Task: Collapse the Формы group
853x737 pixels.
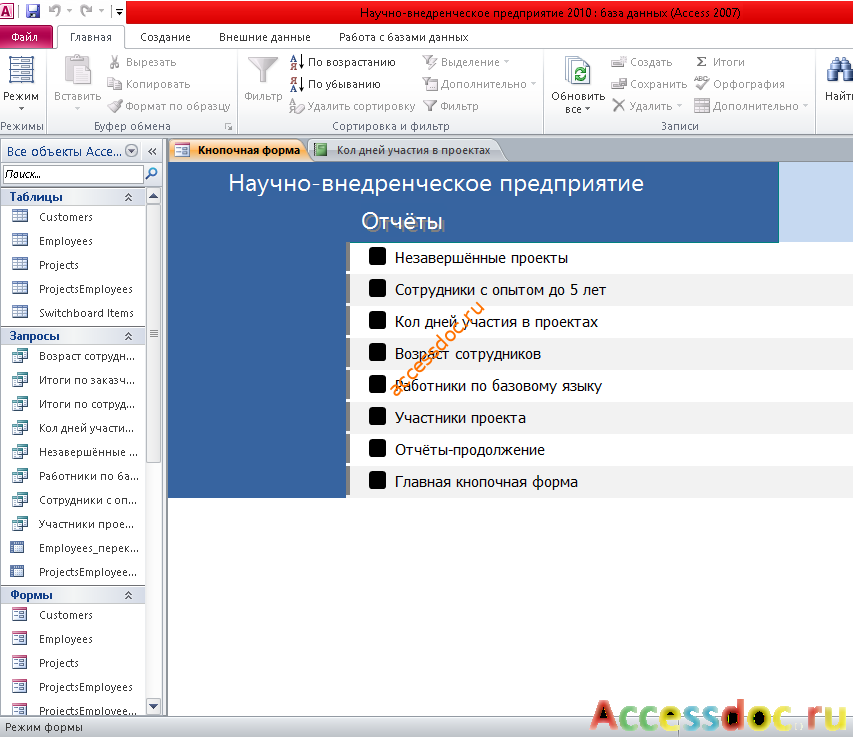Action: pyautogui.click(x=128, y=595)
